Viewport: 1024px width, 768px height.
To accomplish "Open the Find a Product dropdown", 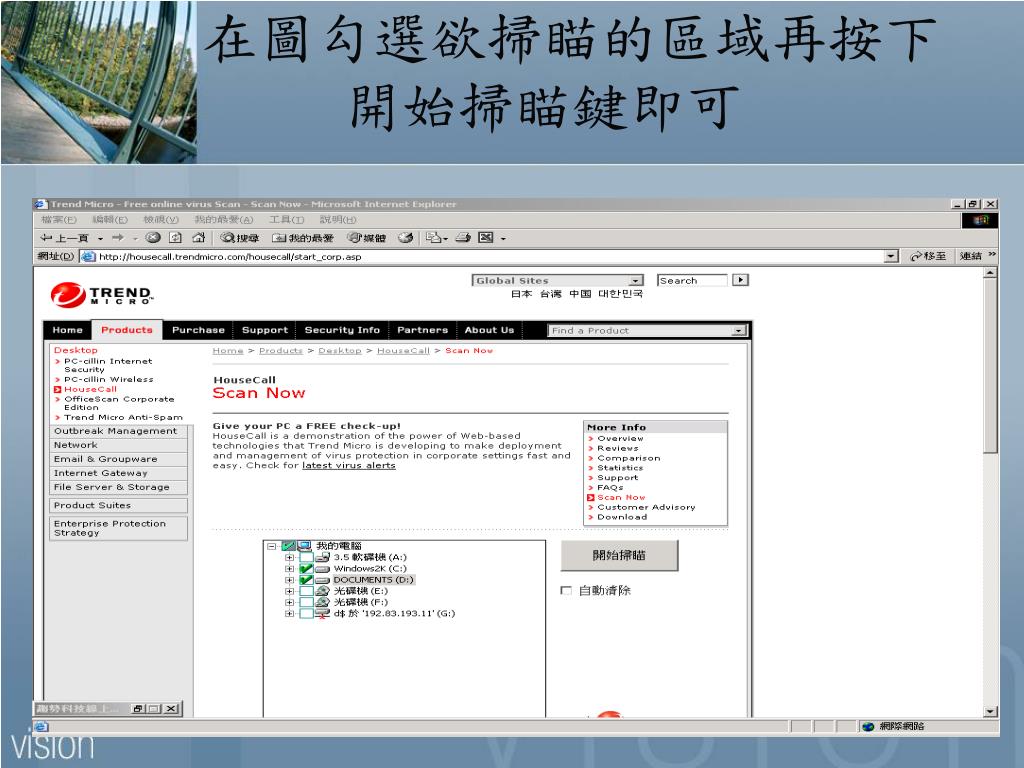I will tap(647, 330).
